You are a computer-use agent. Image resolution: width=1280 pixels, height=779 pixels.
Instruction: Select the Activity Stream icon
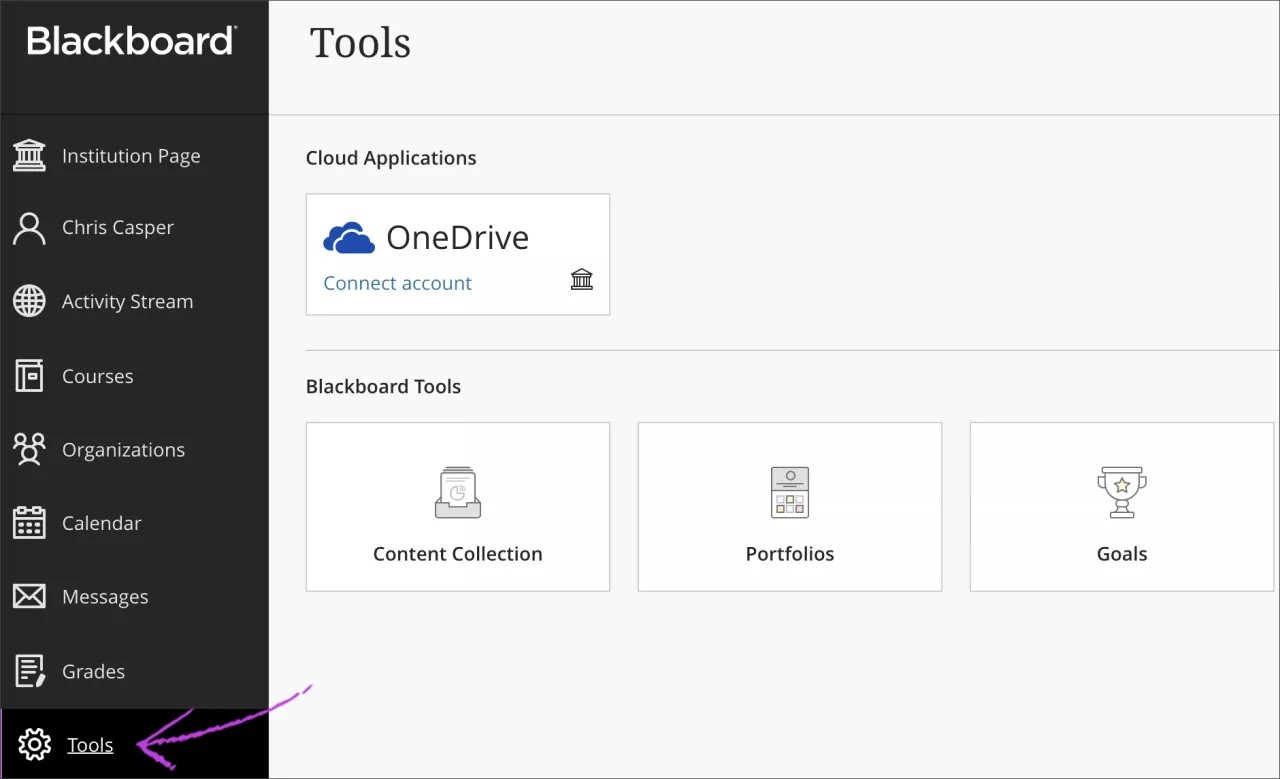29,301
